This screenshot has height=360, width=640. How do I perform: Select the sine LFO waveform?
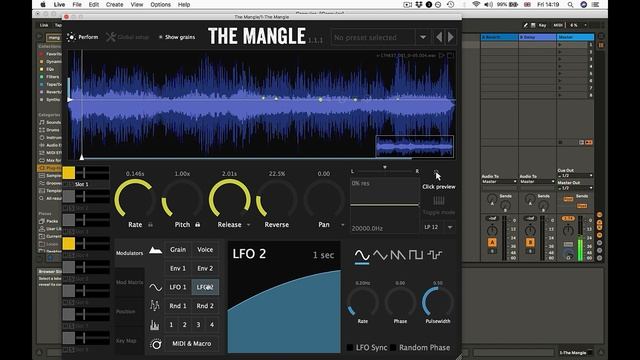(362, 255)
